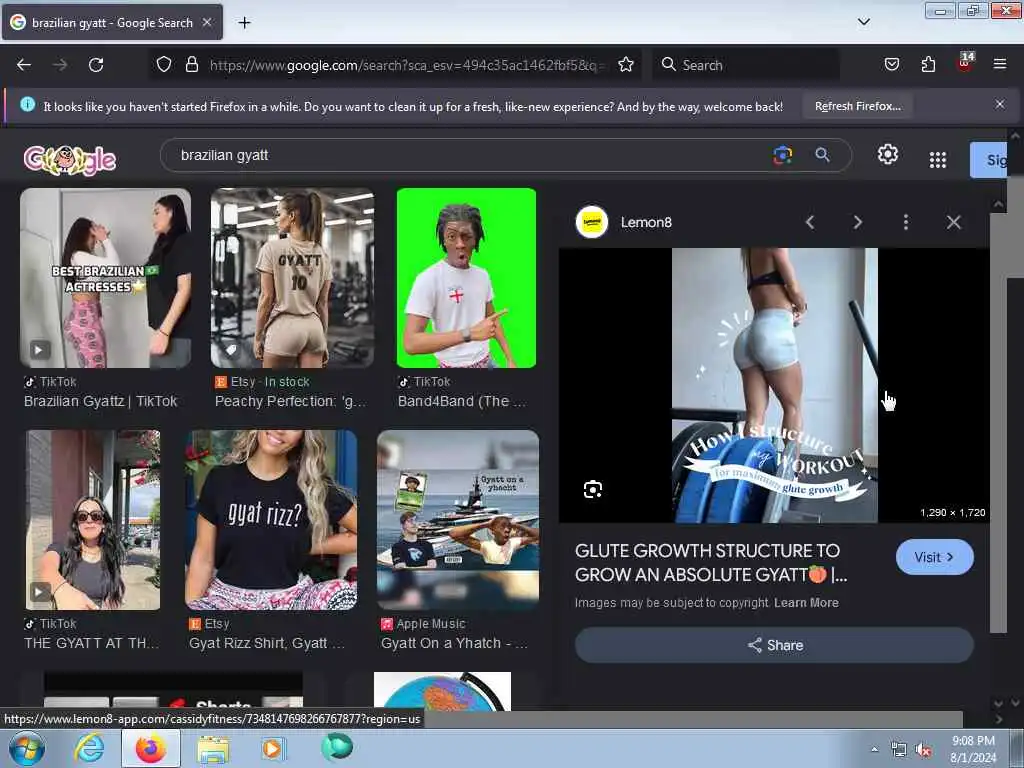The width and height of the screenshot is (1024, 768).
Task: Select the brazilian gyatt - Google Search tab
Action: (x=112, y=22)
